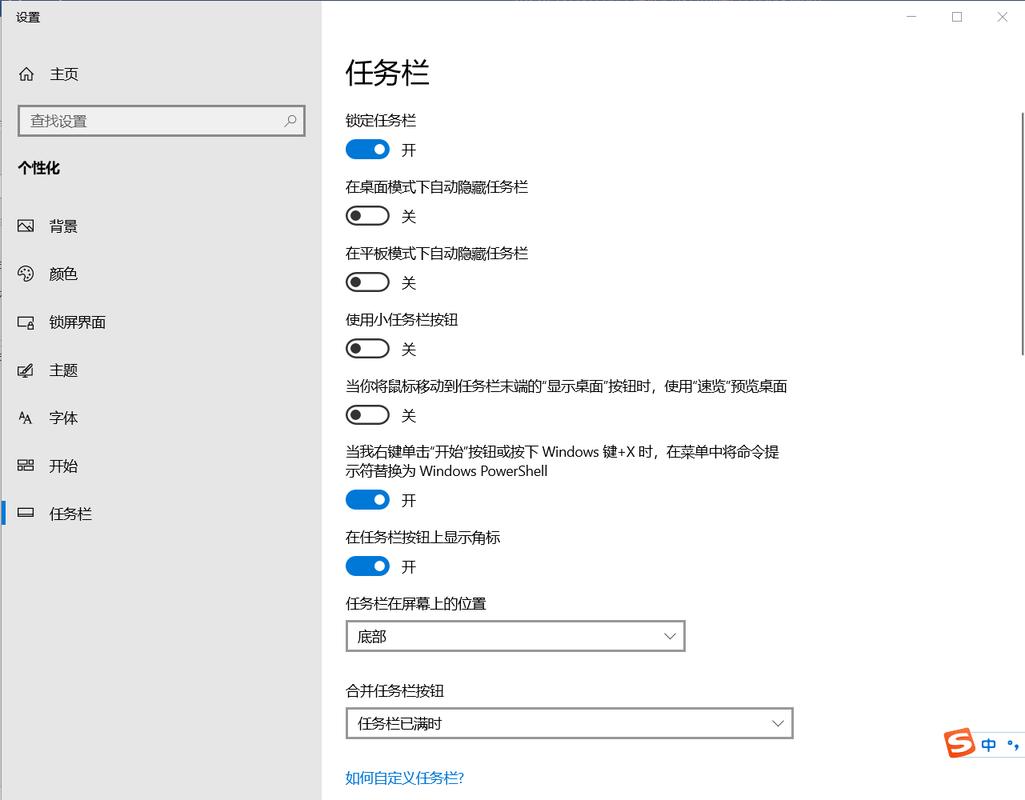
Task: Turn off 锁定任务栏 (Lock taskbar)
Action: 367,149
